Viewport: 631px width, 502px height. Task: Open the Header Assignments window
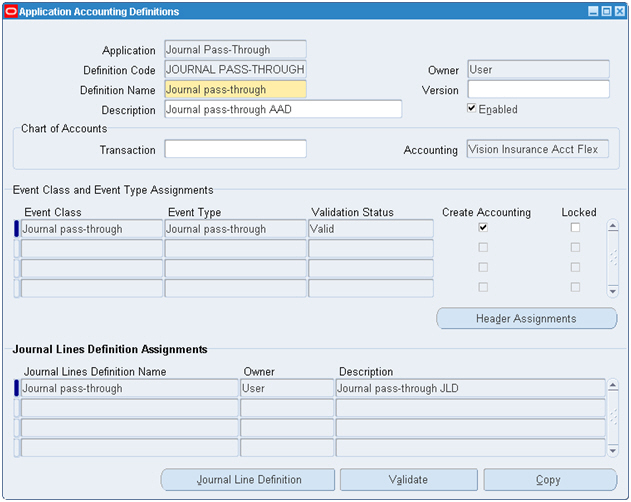click(x=526, y=318)
